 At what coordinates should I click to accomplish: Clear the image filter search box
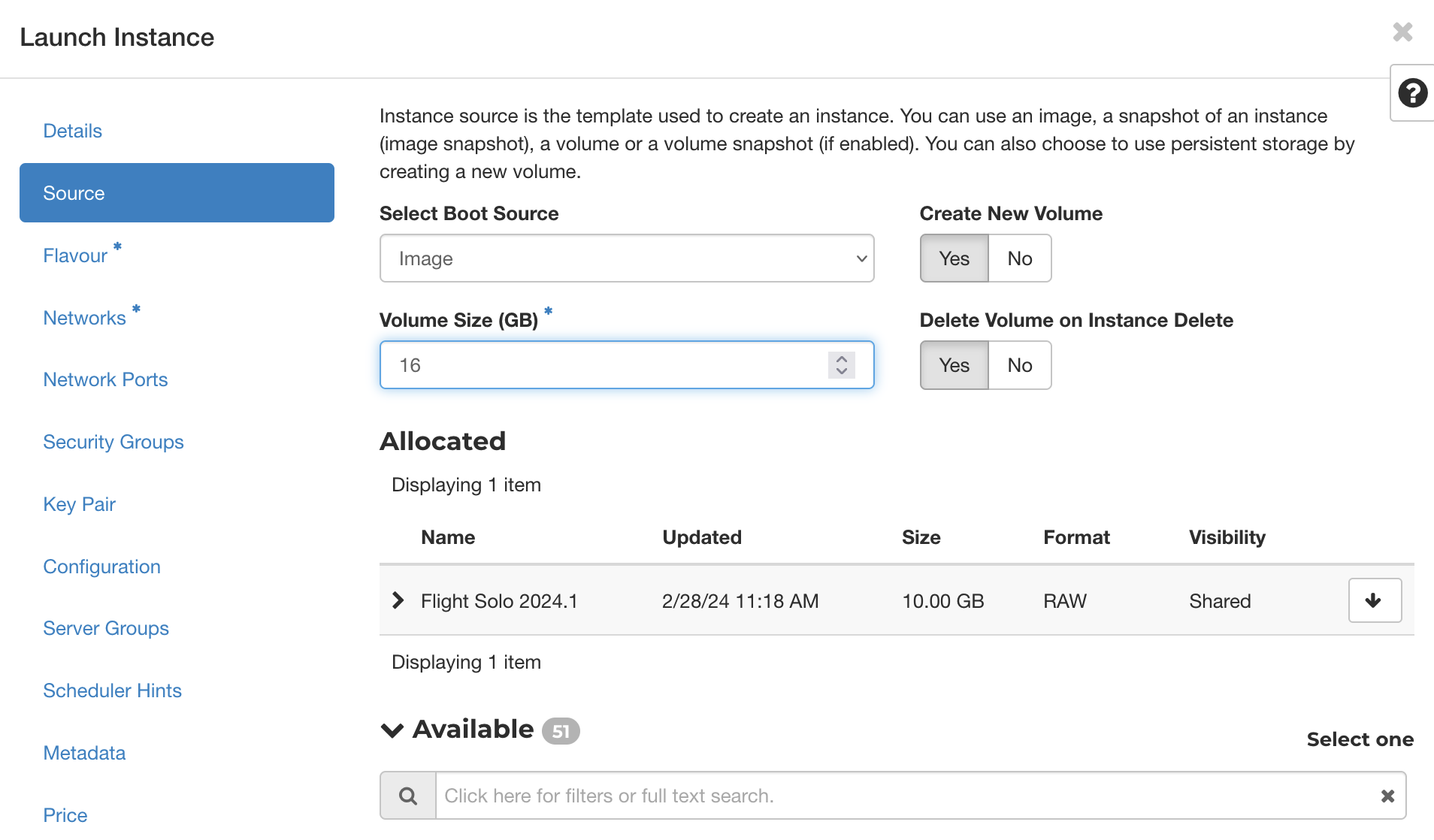pos(1387,796)
